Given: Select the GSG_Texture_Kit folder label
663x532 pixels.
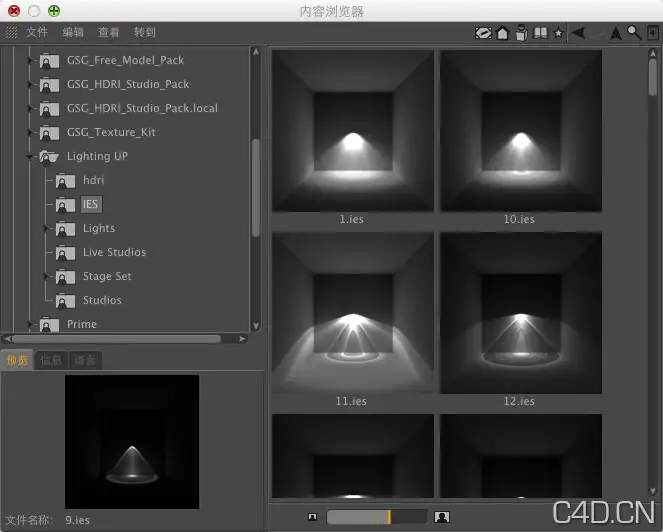Looking at the screenshot, I should 111,132.
